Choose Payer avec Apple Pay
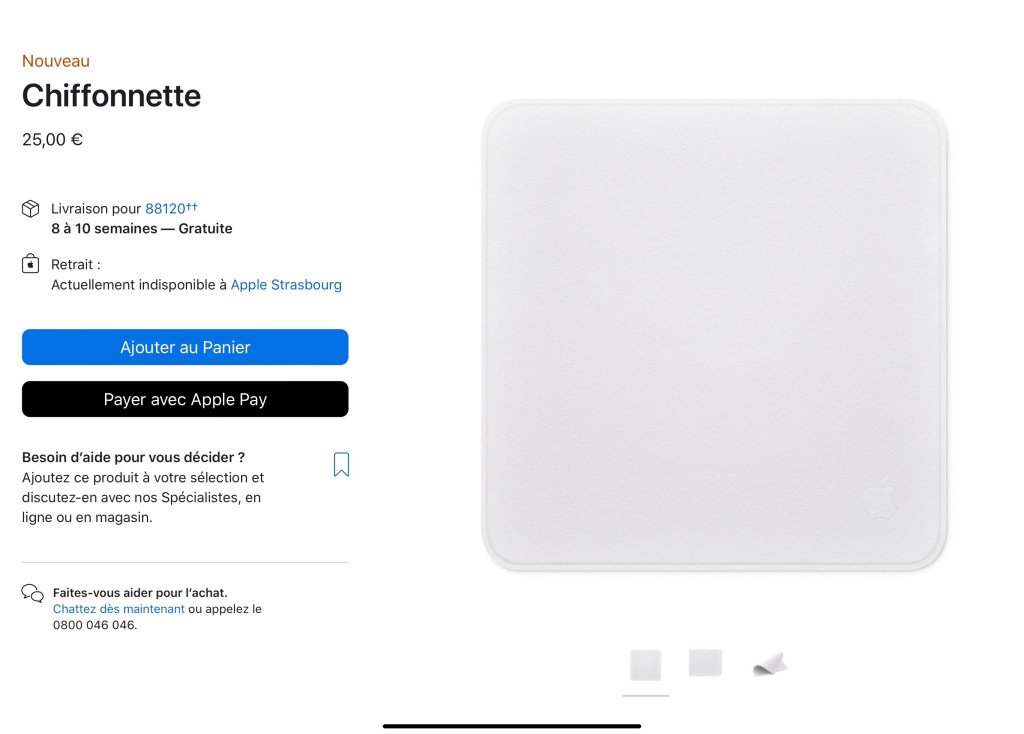 coord(185,399)
